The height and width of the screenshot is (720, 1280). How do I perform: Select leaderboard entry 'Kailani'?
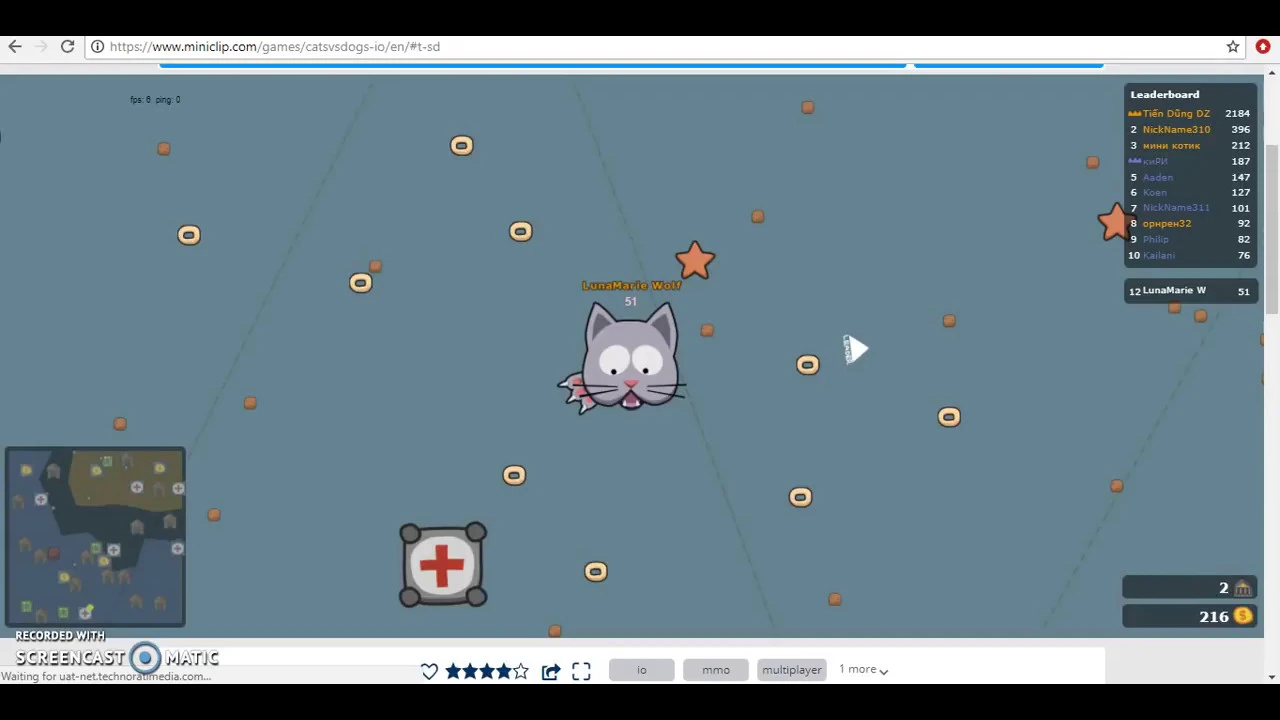click(1159, 255)
